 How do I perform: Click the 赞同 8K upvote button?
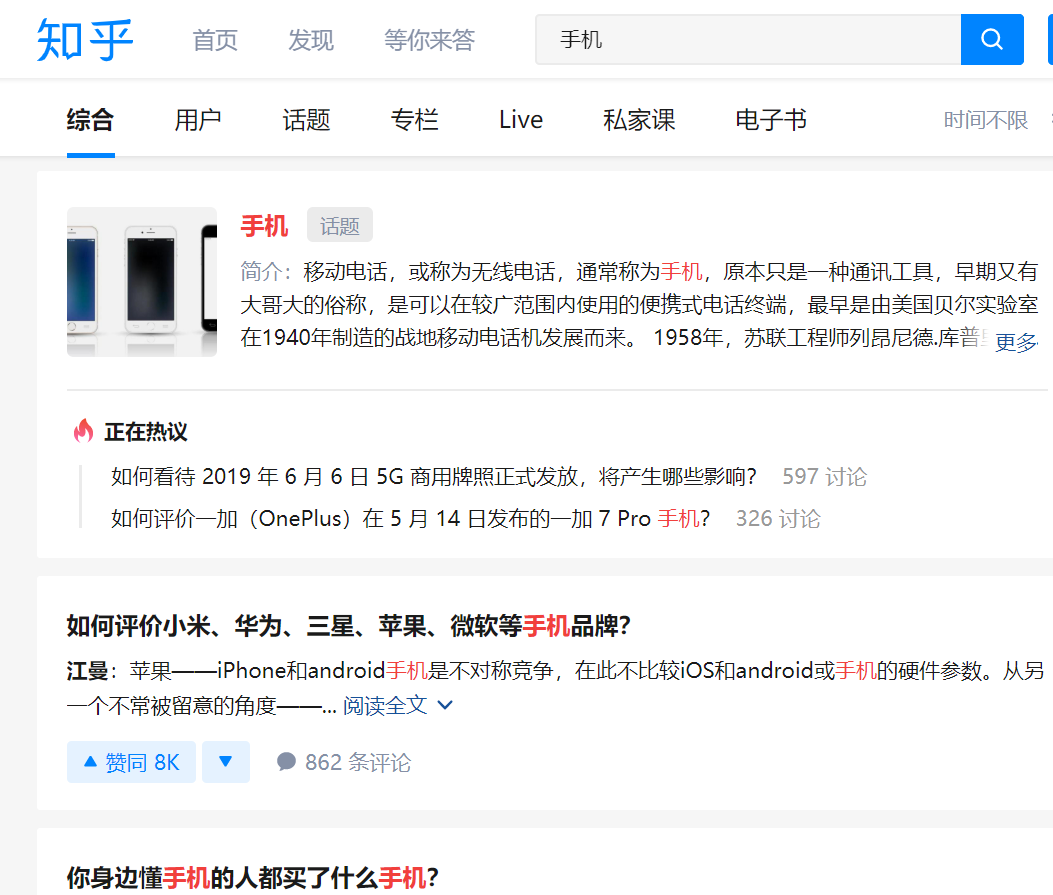pyautogui.click(x=131, y=761)
